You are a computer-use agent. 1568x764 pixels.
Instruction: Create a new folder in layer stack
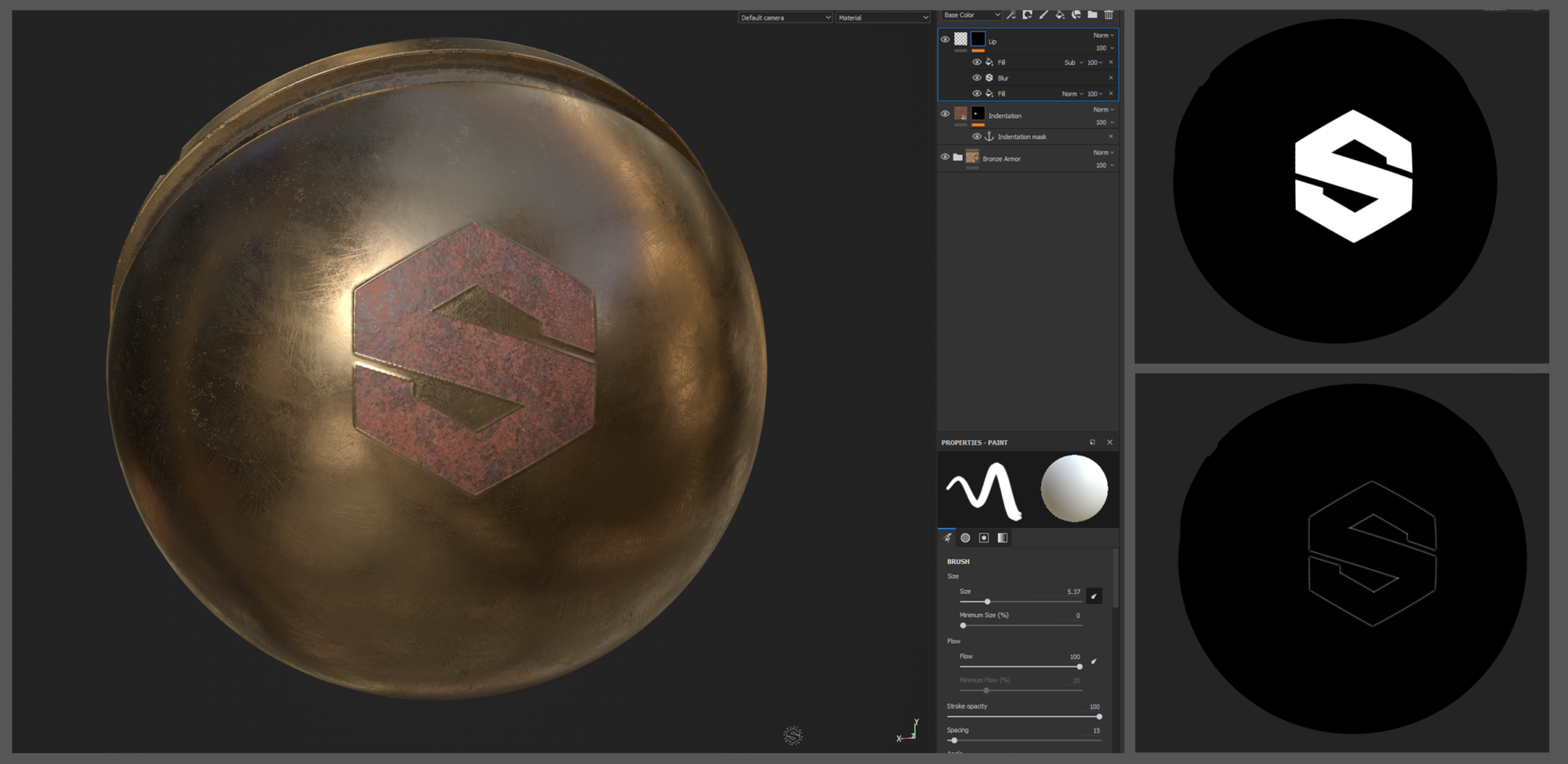pyautogui.click(x=1092, y=15)
